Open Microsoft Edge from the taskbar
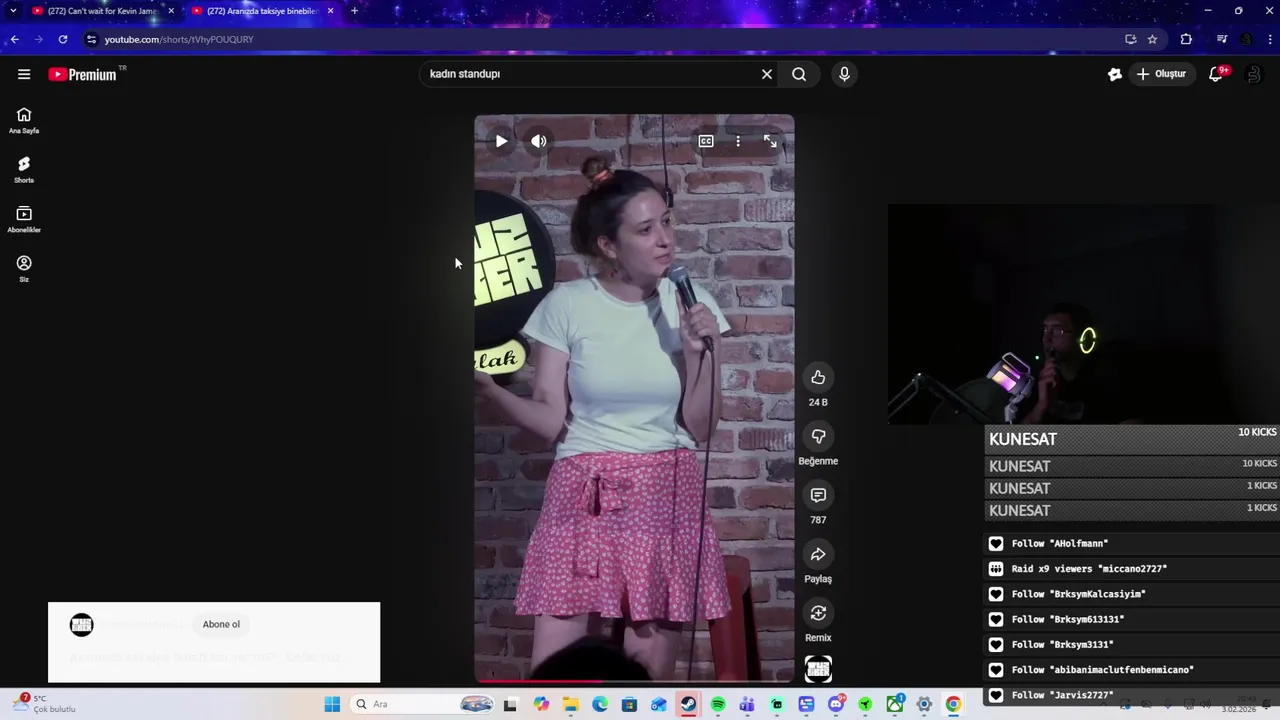This screenshot has height=720, width=1280. click(600, 704)
